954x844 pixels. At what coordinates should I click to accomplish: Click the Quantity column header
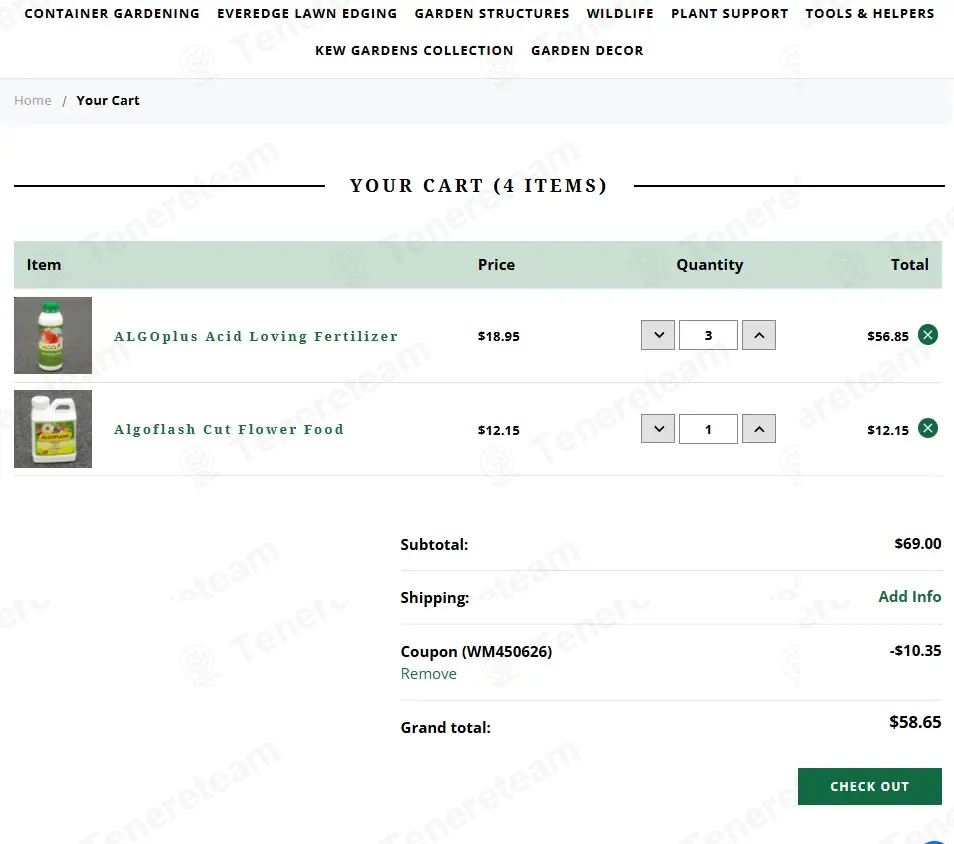pyautogui.click(x=709, y=265)
